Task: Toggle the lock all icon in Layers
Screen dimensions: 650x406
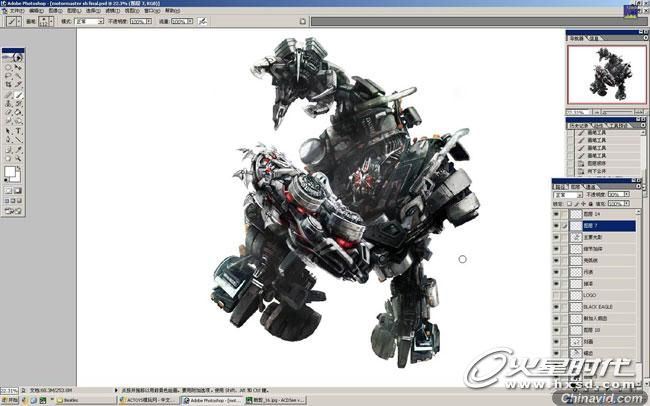Action: point(591,204)
